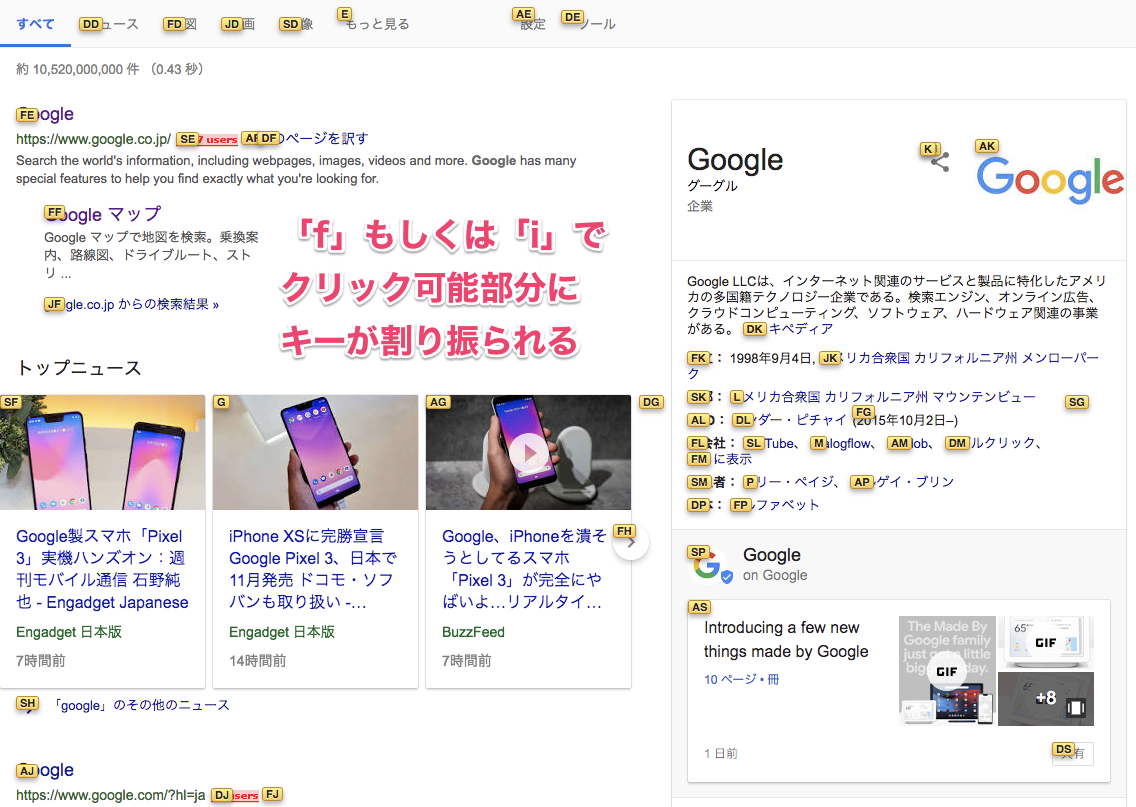Click the Google マップ sitelink

pos(103,214)
